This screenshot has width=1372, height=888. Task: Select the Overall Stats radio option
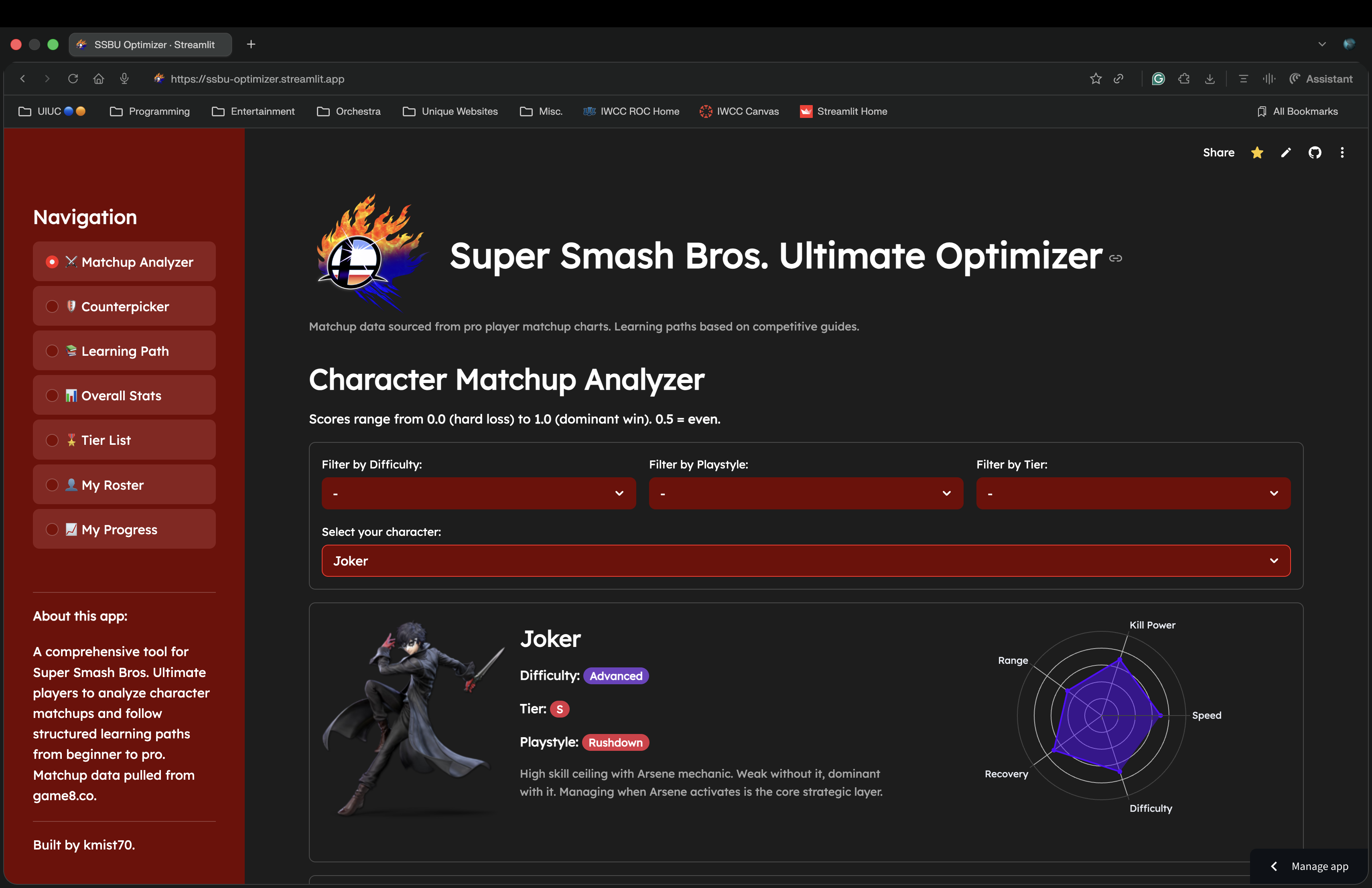pyautogui.click(x=124, y=395)
